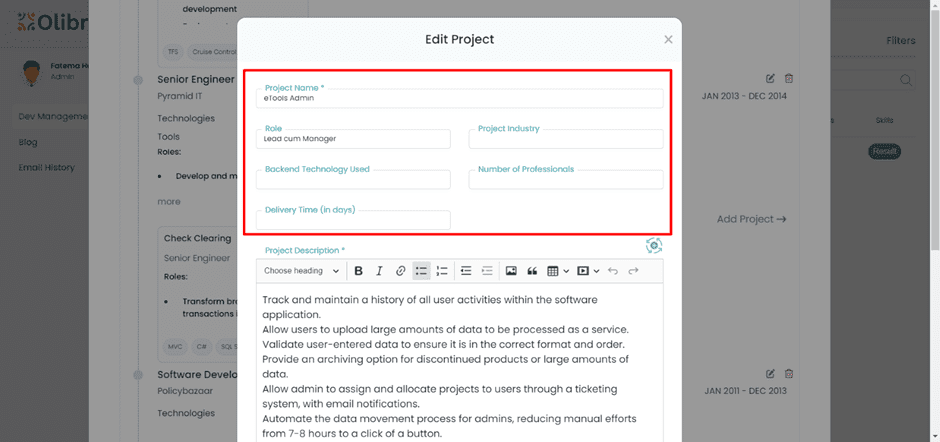Close the Edit Project dialog
The height and width of the screenshot is (442, 940).
point(668,40)
